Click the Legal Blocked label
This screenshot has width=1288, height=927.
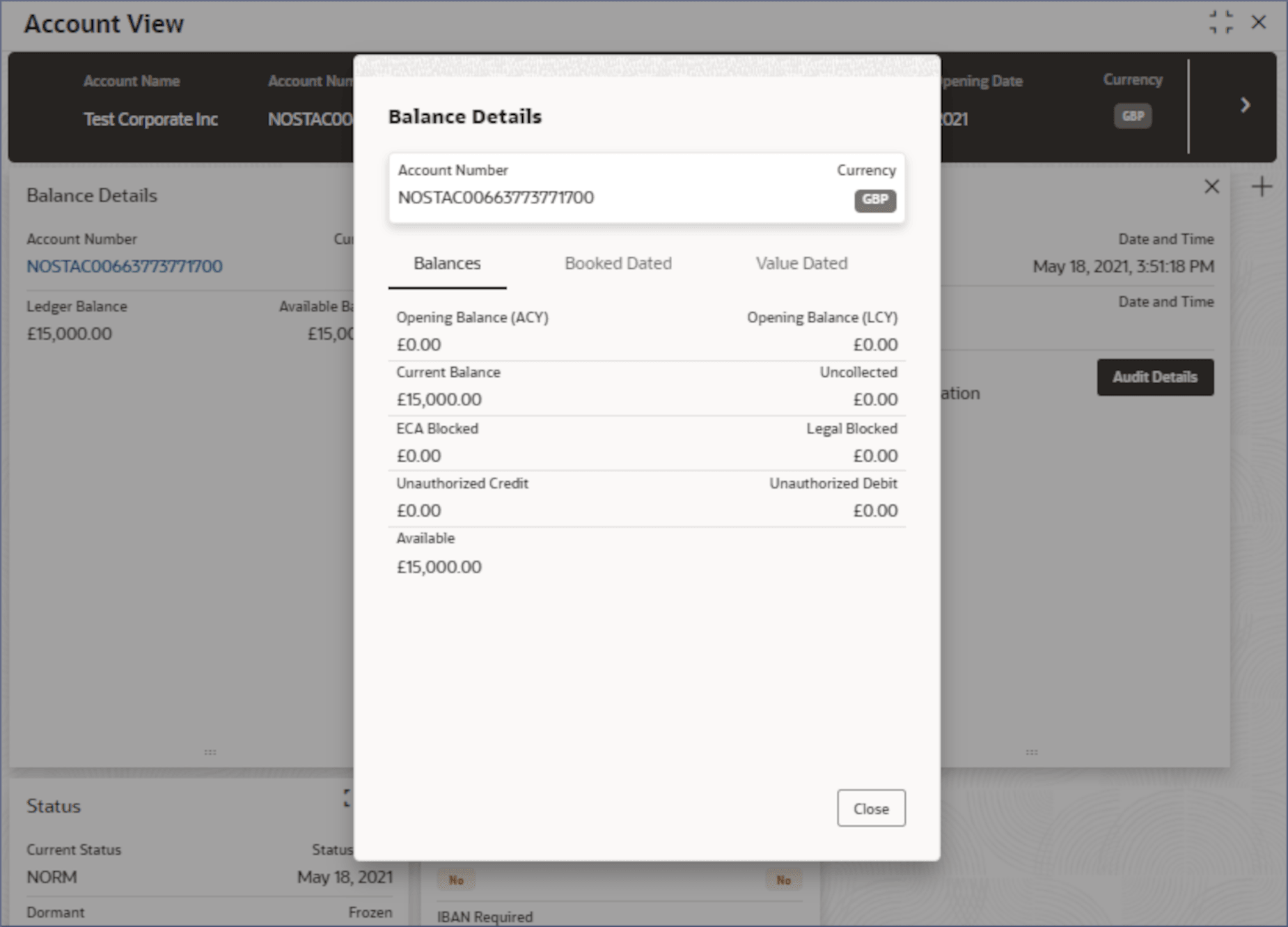click(852, 429)
